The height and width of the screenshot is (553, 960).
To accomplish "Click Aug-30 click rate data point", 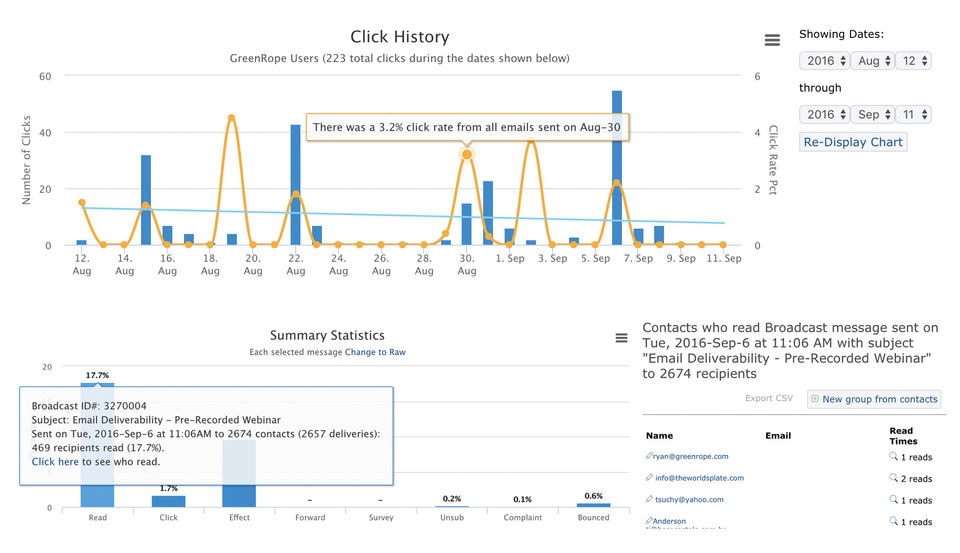I will tap(467, 154).
